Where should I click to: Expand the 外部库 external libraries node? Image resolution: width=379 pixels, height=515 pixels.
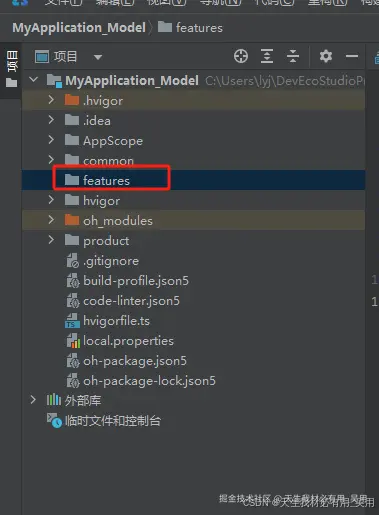point(33,400)
